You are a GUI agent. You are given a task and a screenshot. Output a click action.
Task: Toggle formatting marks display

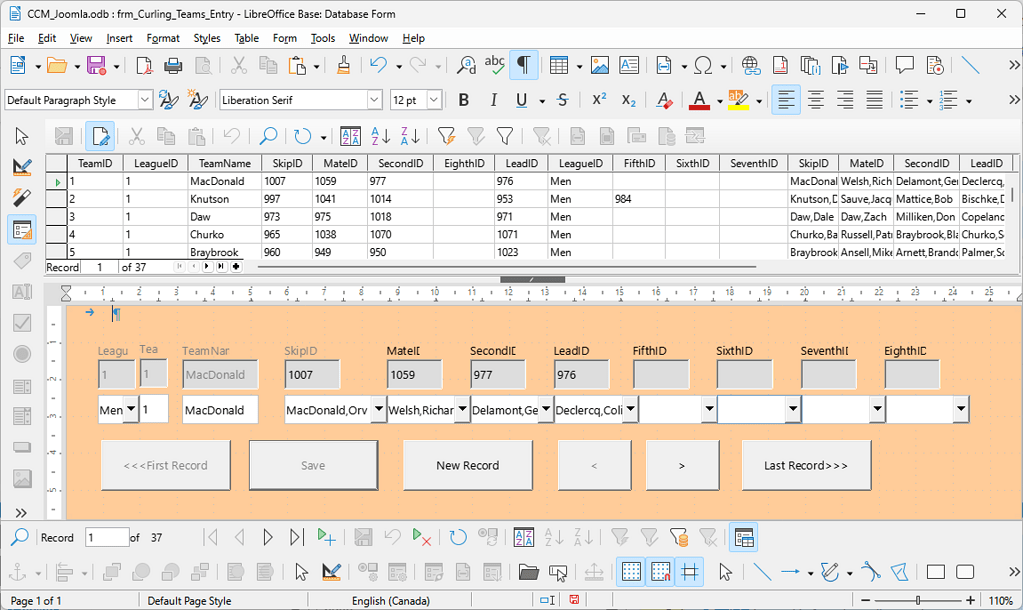524,64
